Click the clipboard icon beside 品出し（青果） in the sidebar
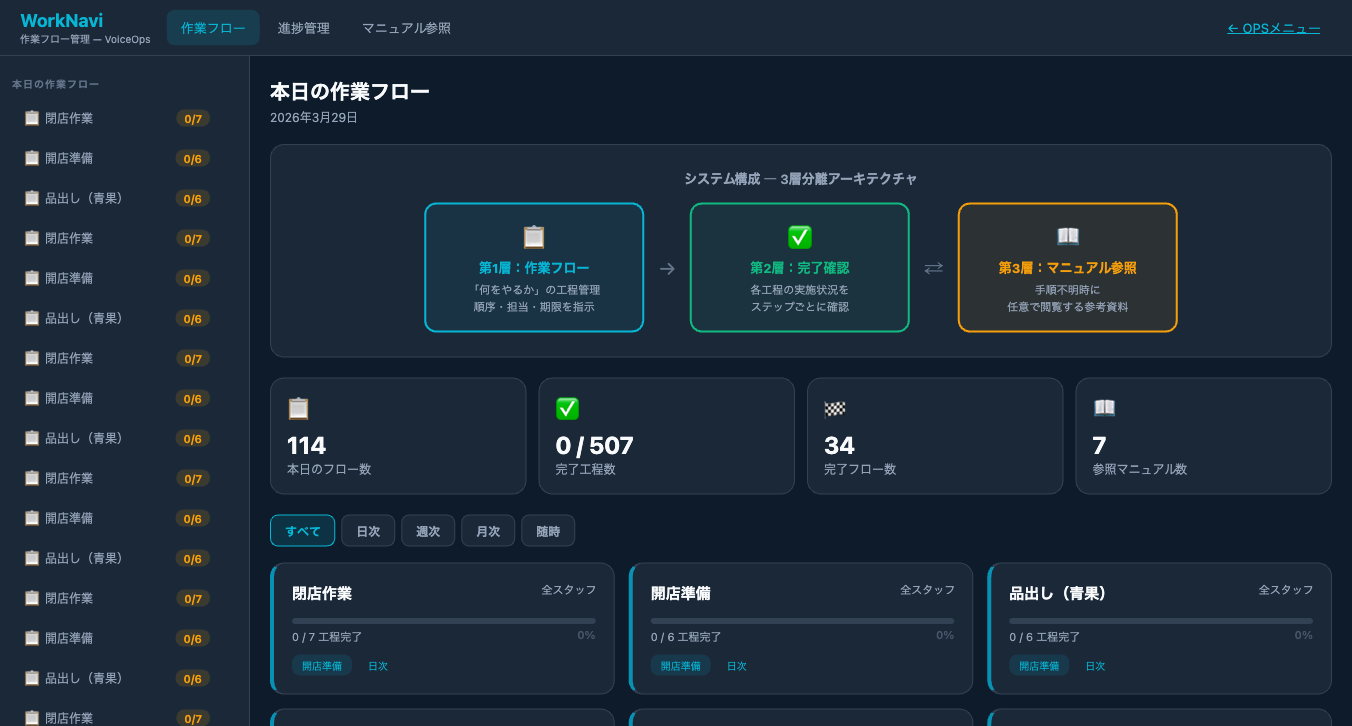The height and width of the screenshot is (726, 1352). click(x=31, y=198)
